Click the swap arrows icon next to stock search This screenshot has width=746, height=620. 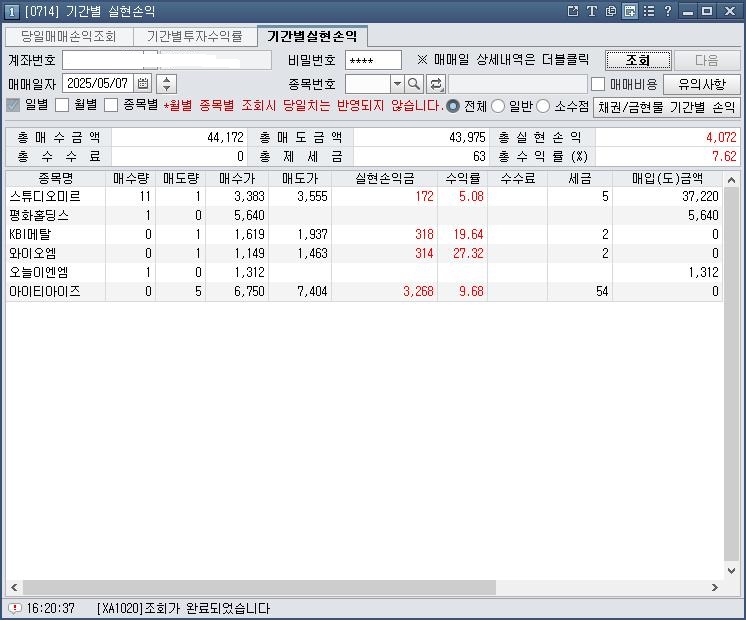click(436, 84)
